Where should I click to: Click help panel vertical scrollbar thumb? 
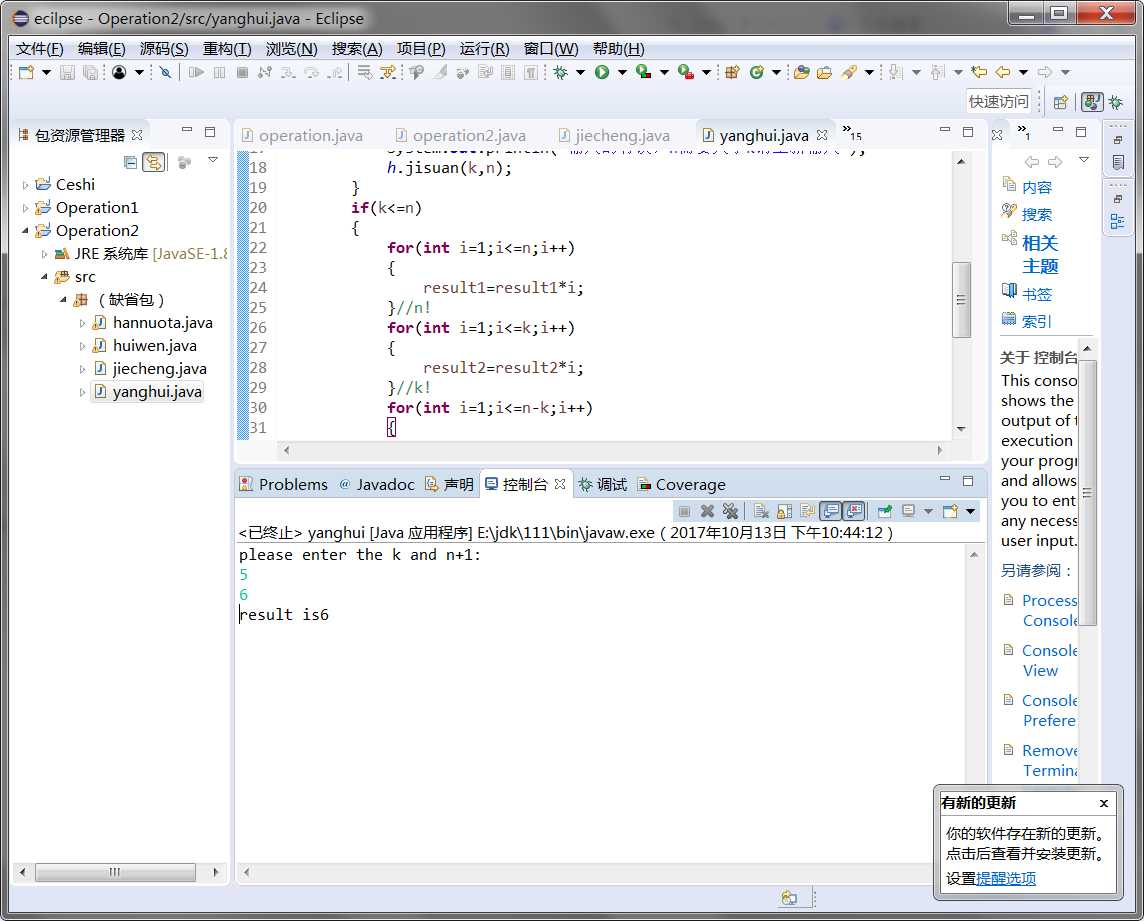pos(1087,493)
